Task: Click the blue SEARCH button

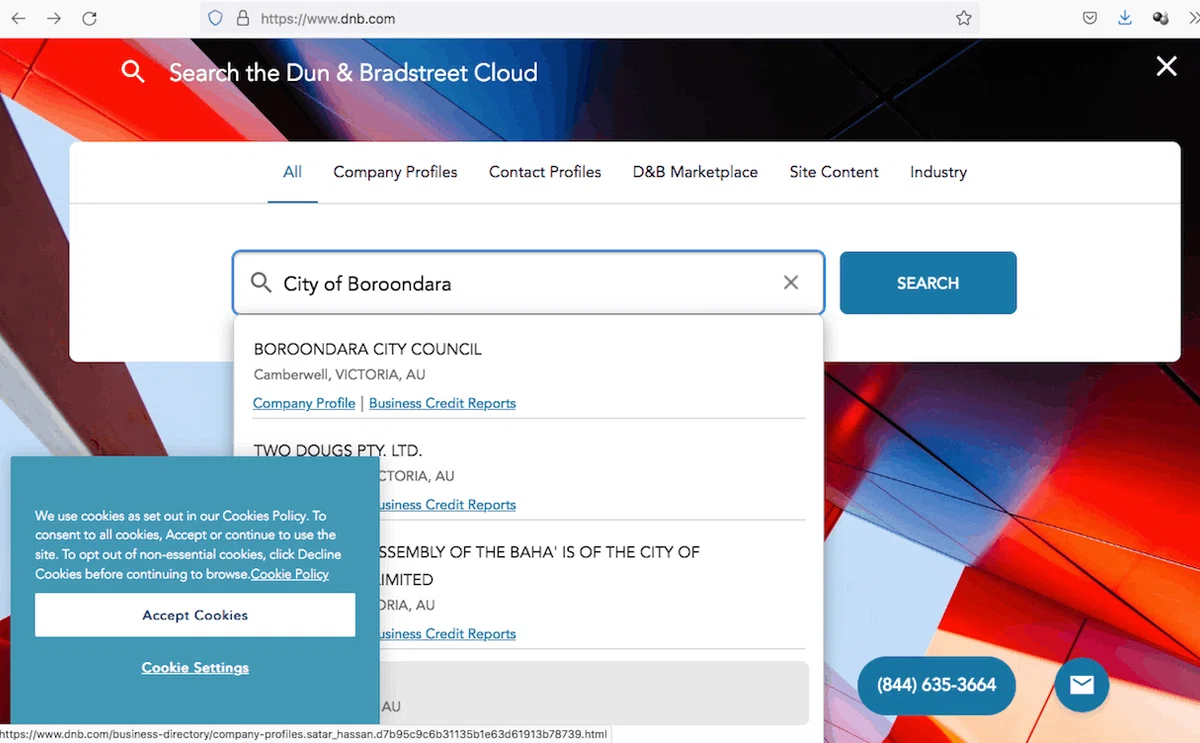Action: [x=928, y=283]
